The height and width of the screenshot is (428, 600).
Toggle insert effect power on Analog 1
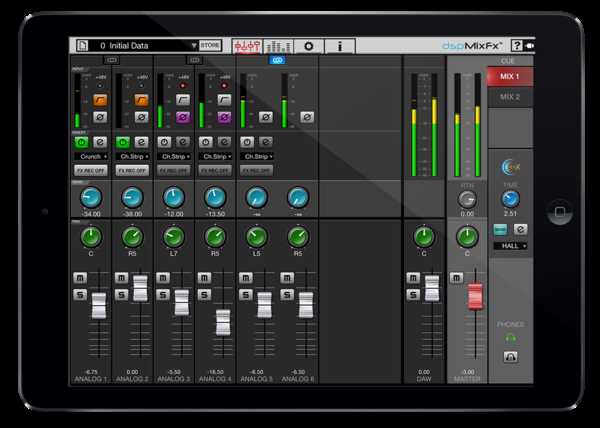pyautogui.click(x=81, y=142)
